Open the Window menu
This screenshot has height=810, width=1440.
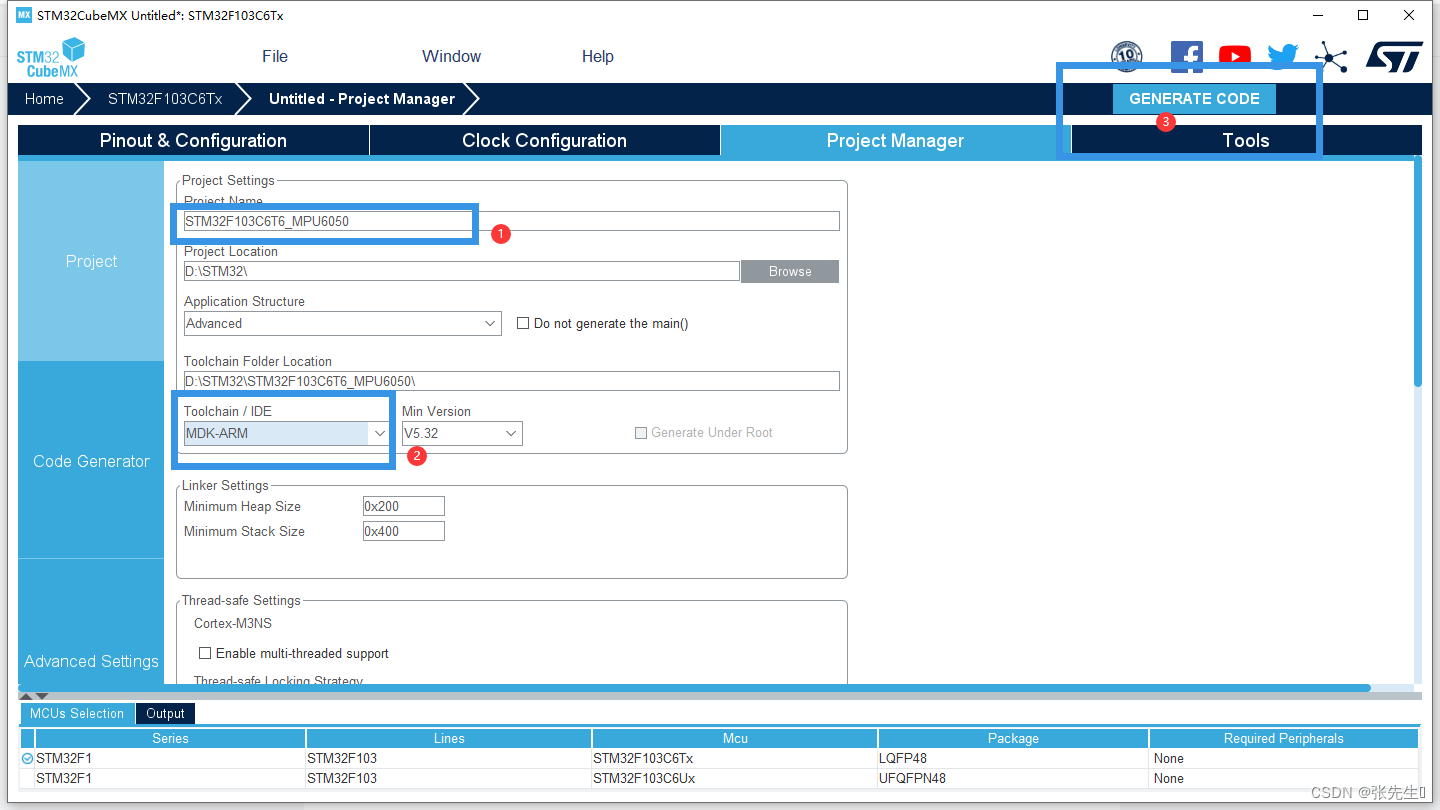tap(451, 56)
